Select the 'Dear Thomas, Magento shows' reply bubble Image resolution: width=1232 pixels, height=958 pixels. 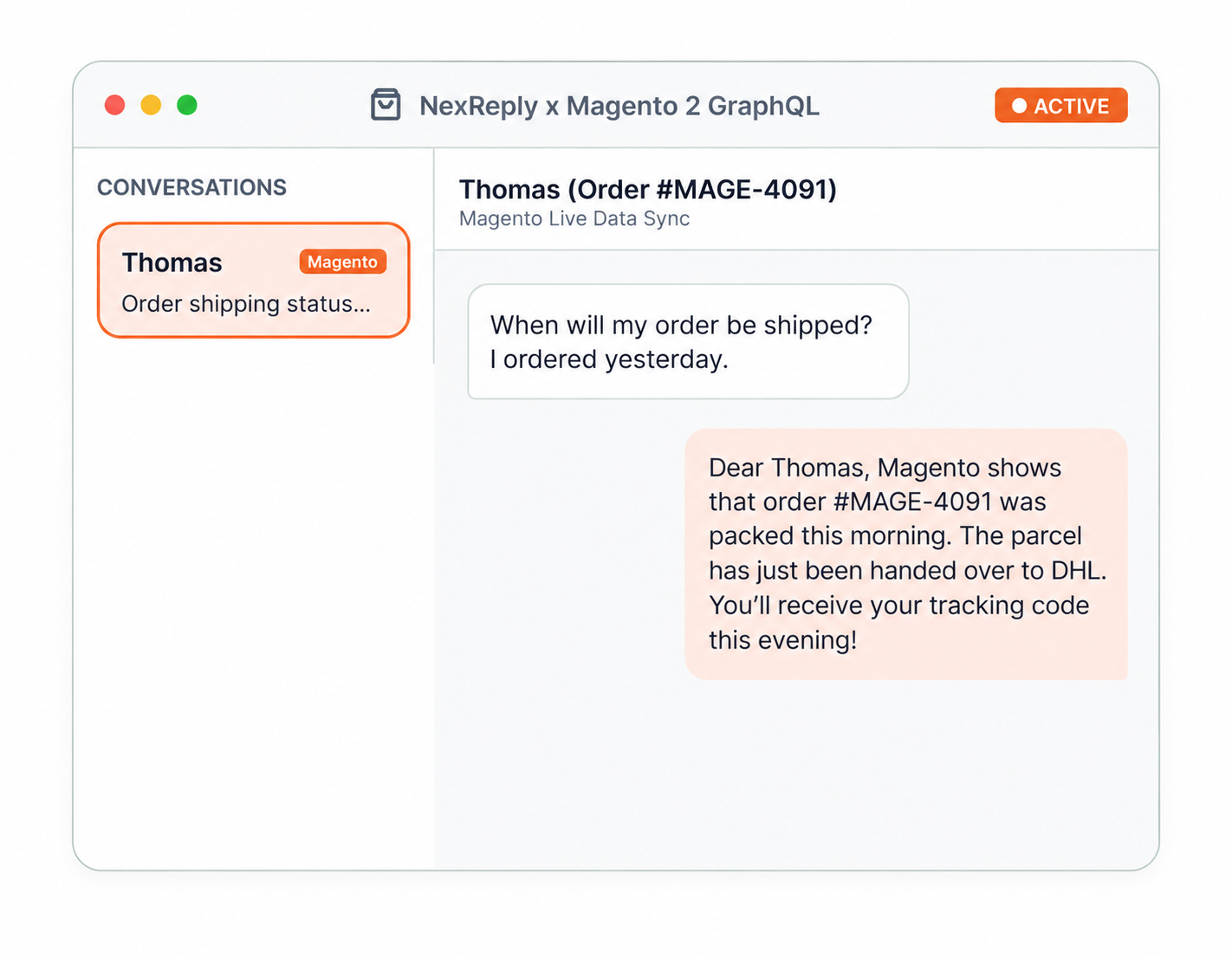point(905,553)
